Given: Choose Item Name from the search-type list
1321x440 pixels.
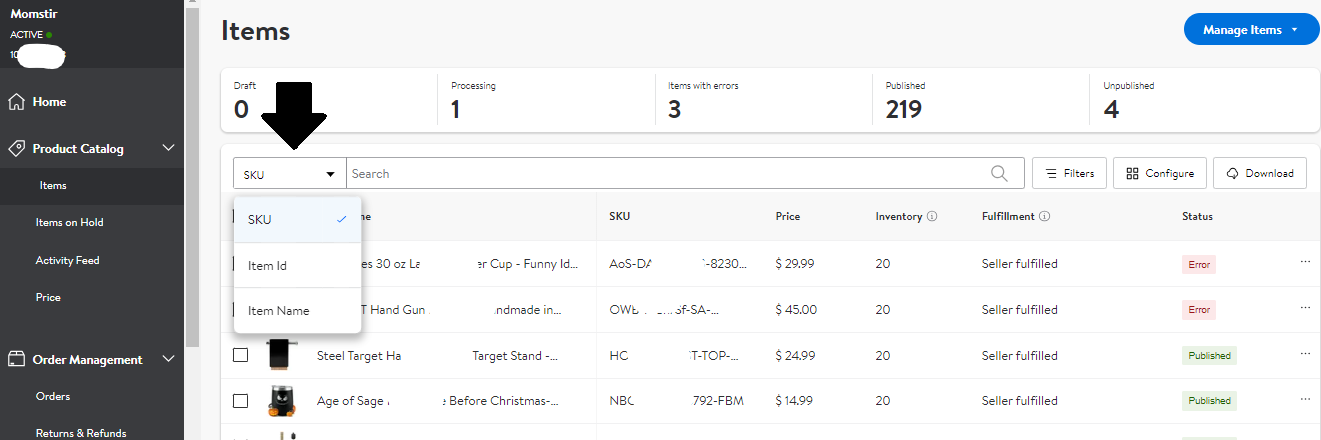Looking at the screenshot, I should 279,311.
